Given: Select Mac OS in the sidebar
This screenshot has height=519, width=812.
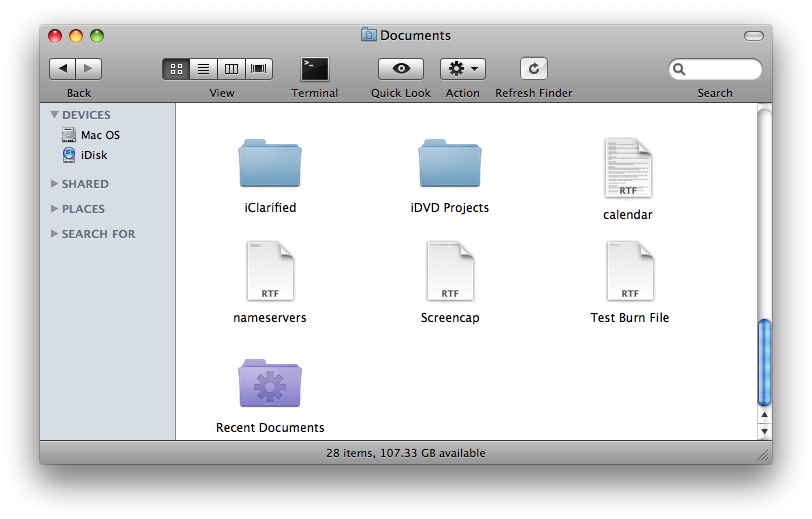Looking at the screenshot, I should point(100,135).
